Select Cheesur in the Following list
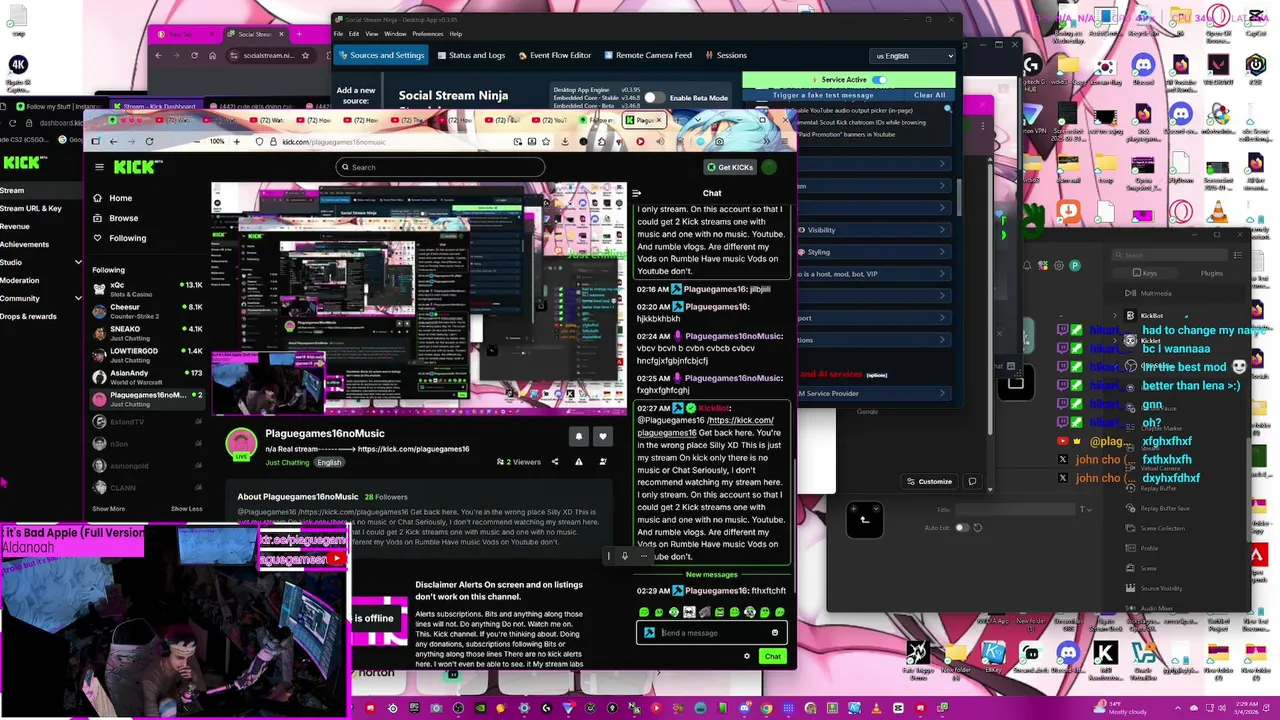 click(x=148, y=310)
